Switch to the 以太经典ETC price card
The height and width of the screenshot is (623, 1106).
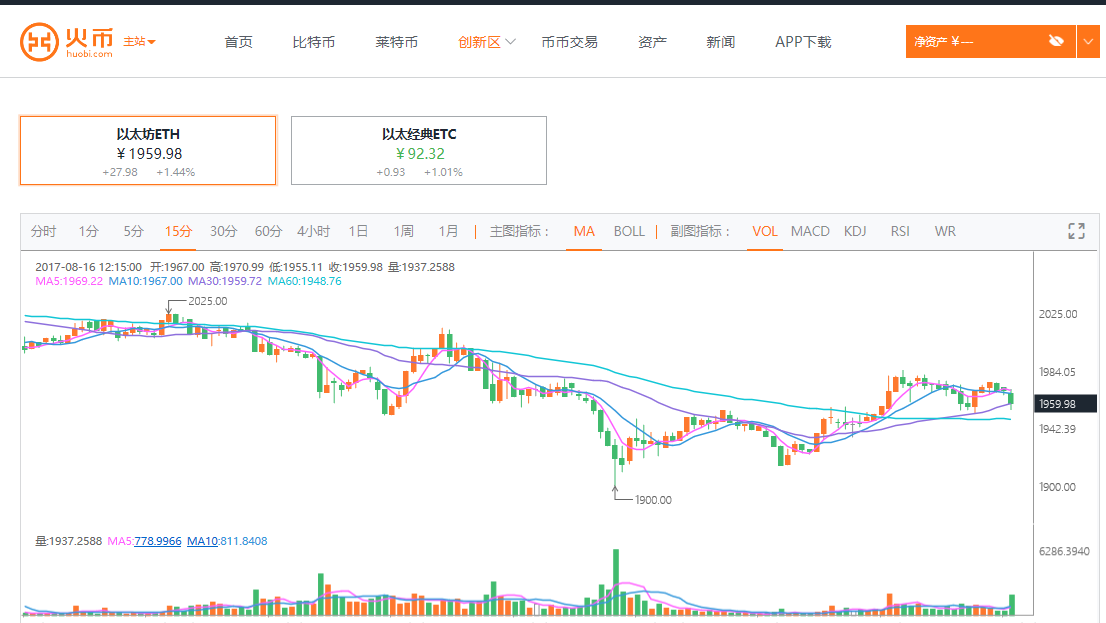(x=419, y=150)
